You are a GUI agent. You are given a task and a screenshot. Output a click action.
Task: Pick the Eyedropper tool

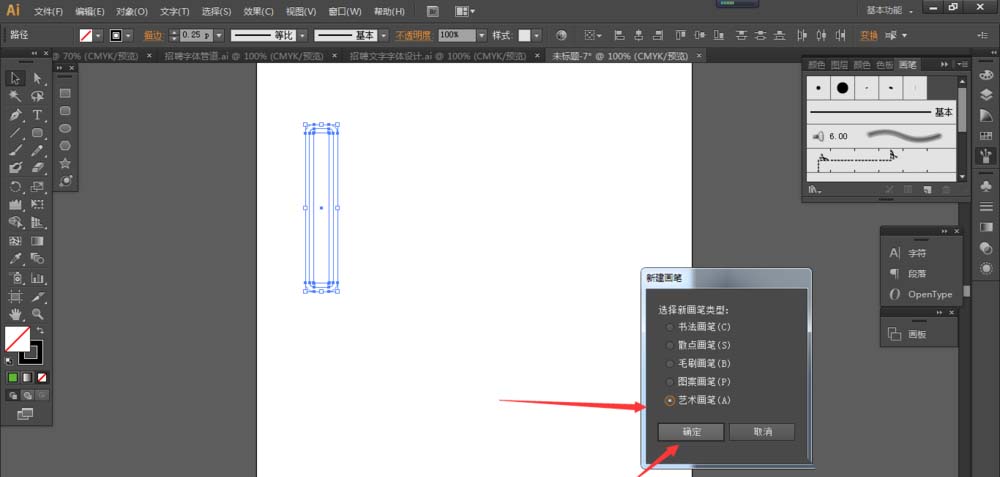(x=15, y=259)
